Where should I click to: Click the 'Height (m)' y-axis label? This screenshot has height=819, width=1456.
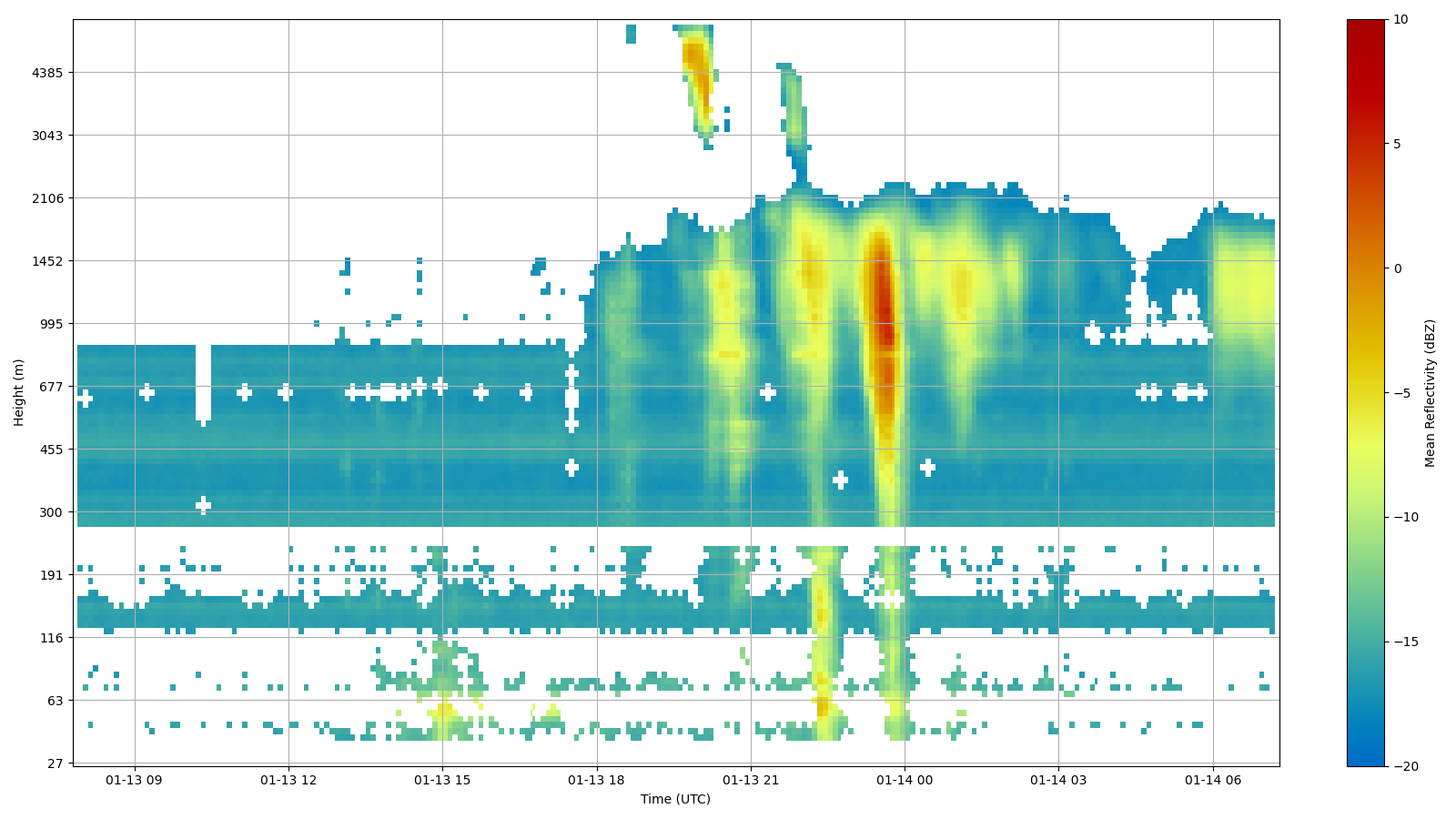[18, 392]
